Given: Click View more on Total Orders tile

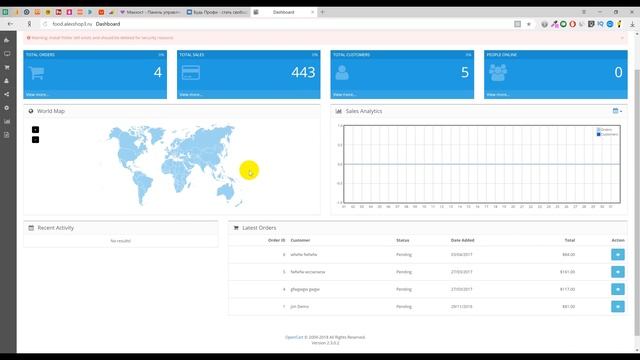Looking at the screenshot, I should coord(37,95).
